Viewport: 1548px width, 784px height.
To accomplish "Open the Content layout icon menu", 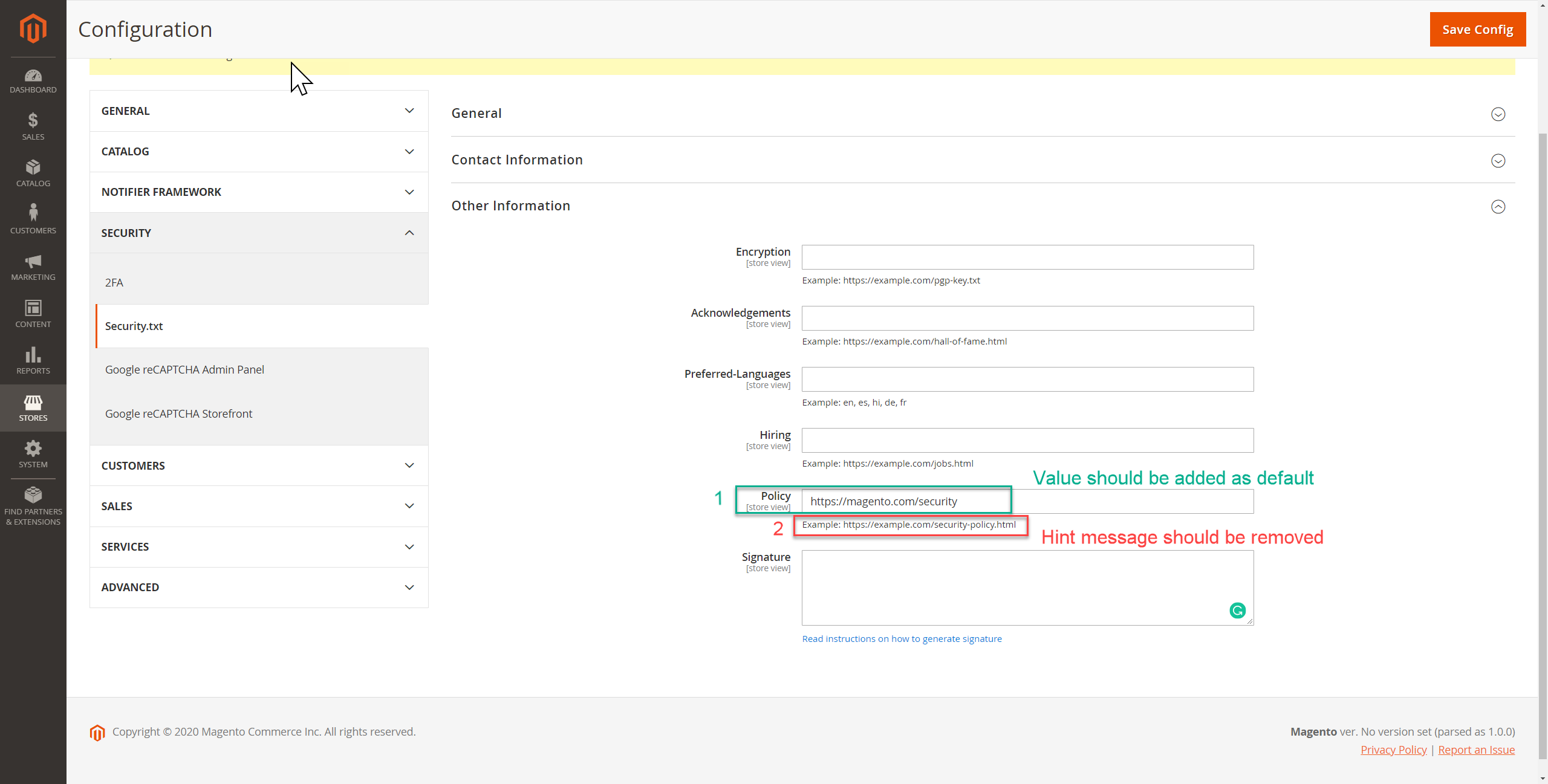I will pyautogui.click(x=33, y=314).
